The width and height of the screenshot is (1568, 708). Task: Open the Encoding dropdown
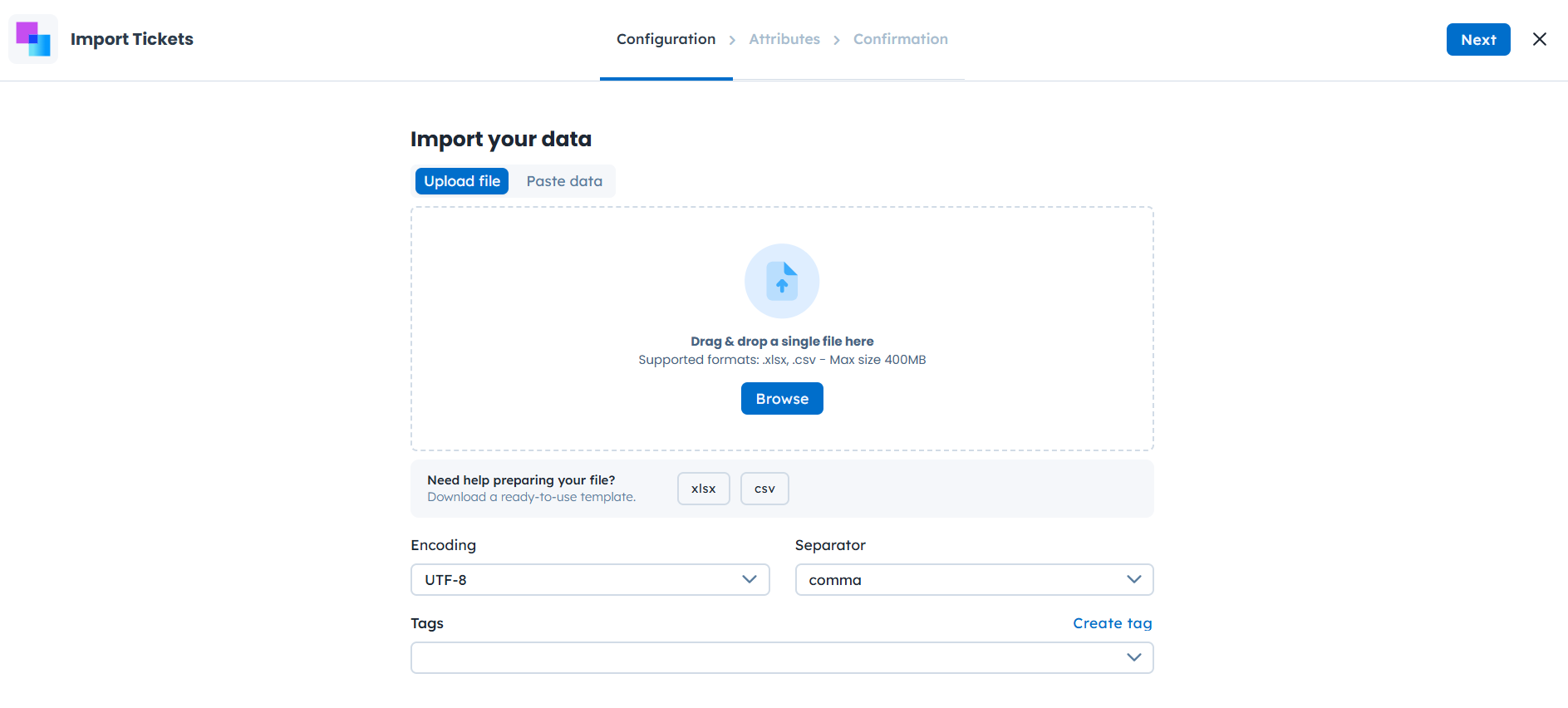click(x=590, y=580)
